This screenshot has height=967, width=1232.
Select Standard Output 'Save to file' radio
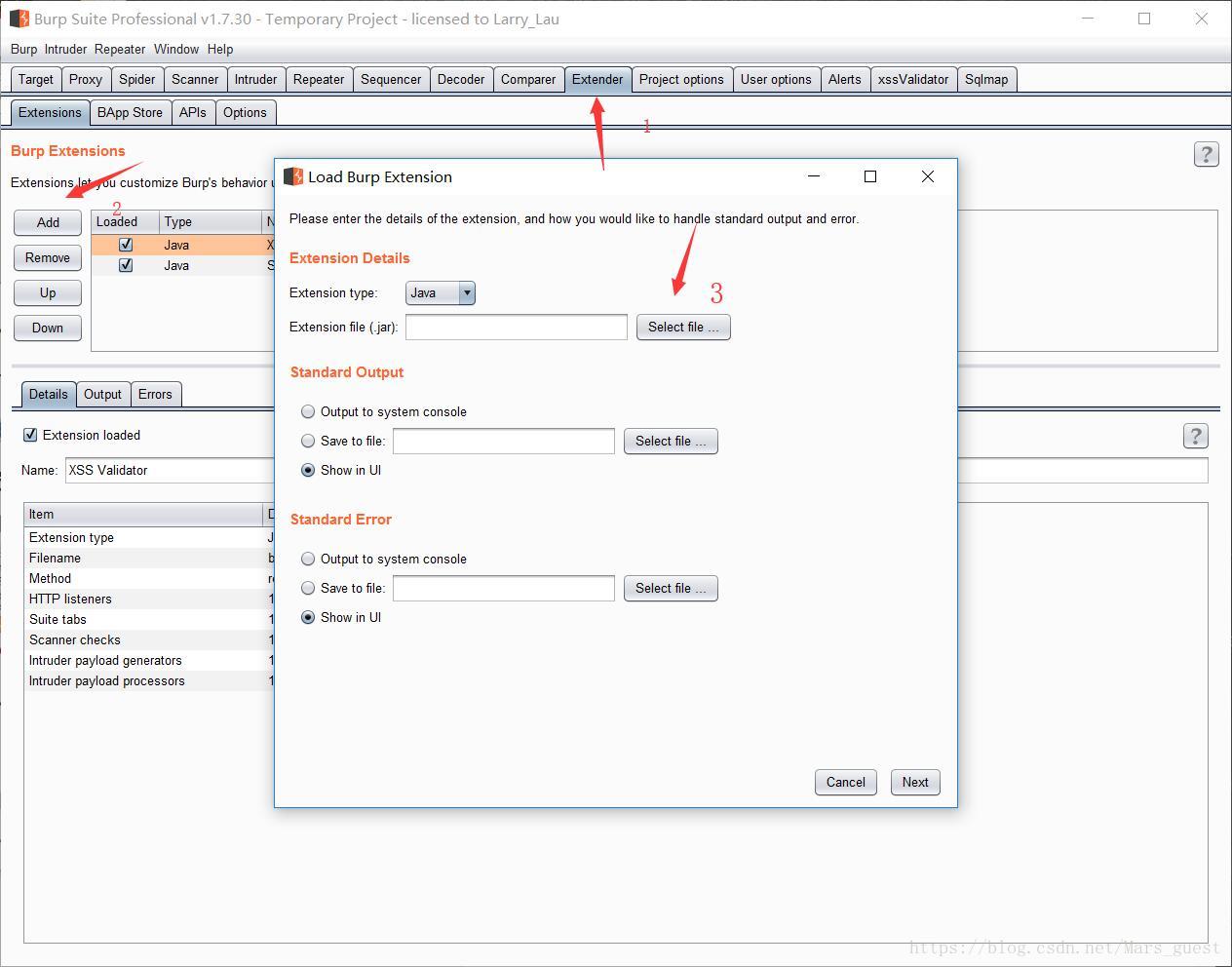click(x=308, y=441)
